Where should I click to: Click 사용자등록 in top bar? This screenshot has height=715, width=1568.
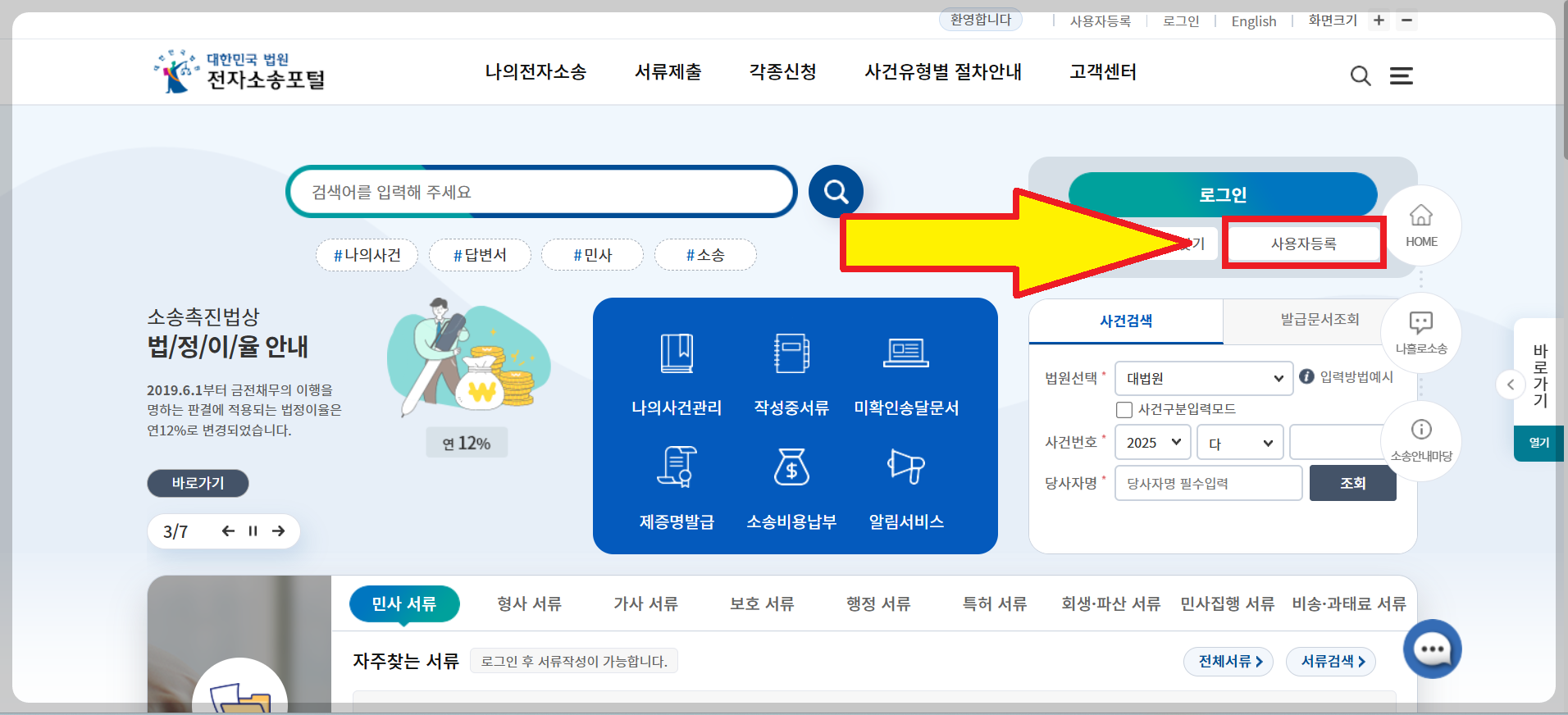tap(1101, 21)
